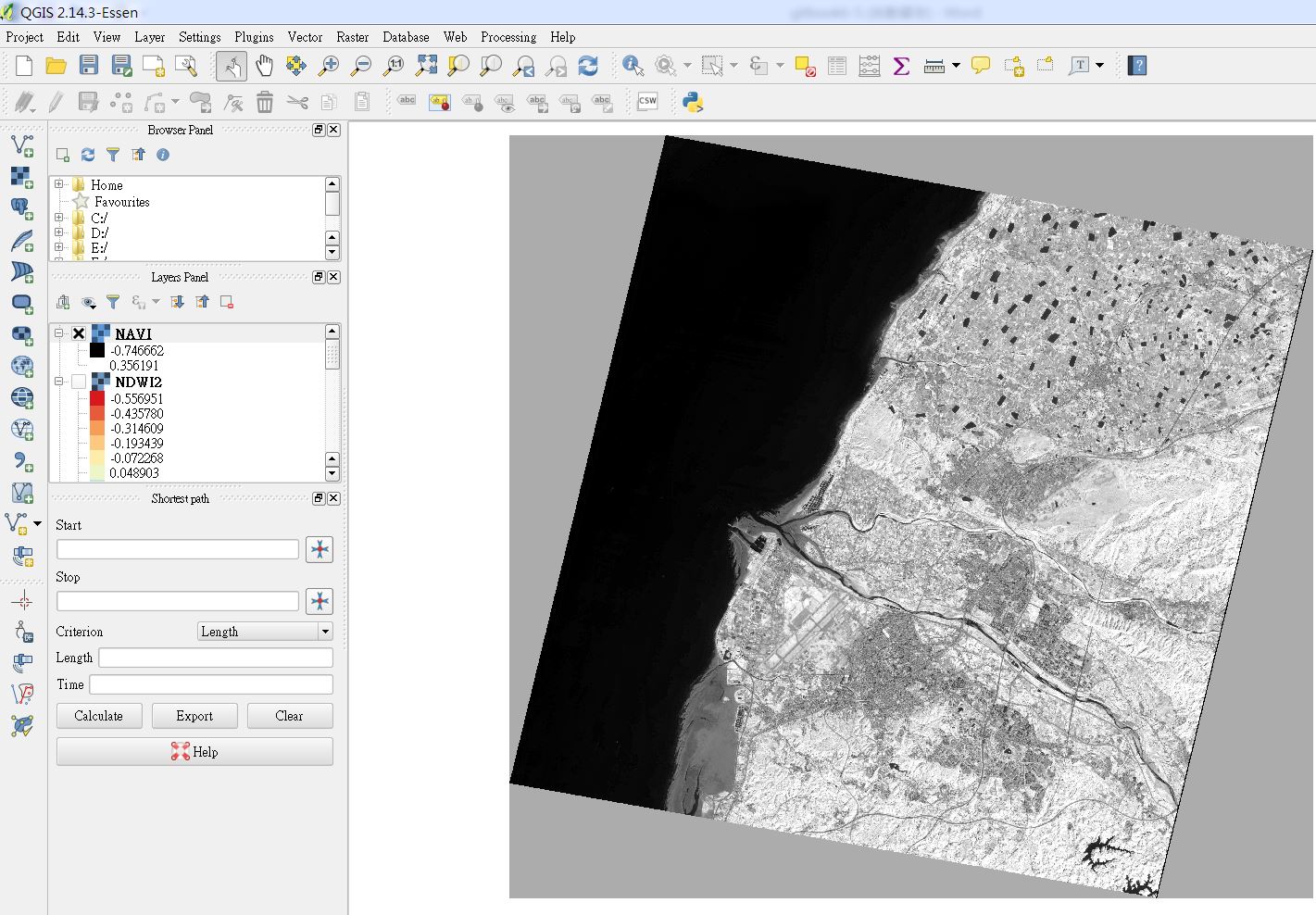This screenshot has width=1316, height=915.
Task: Click the Time result field
Action: pos(211,684)
